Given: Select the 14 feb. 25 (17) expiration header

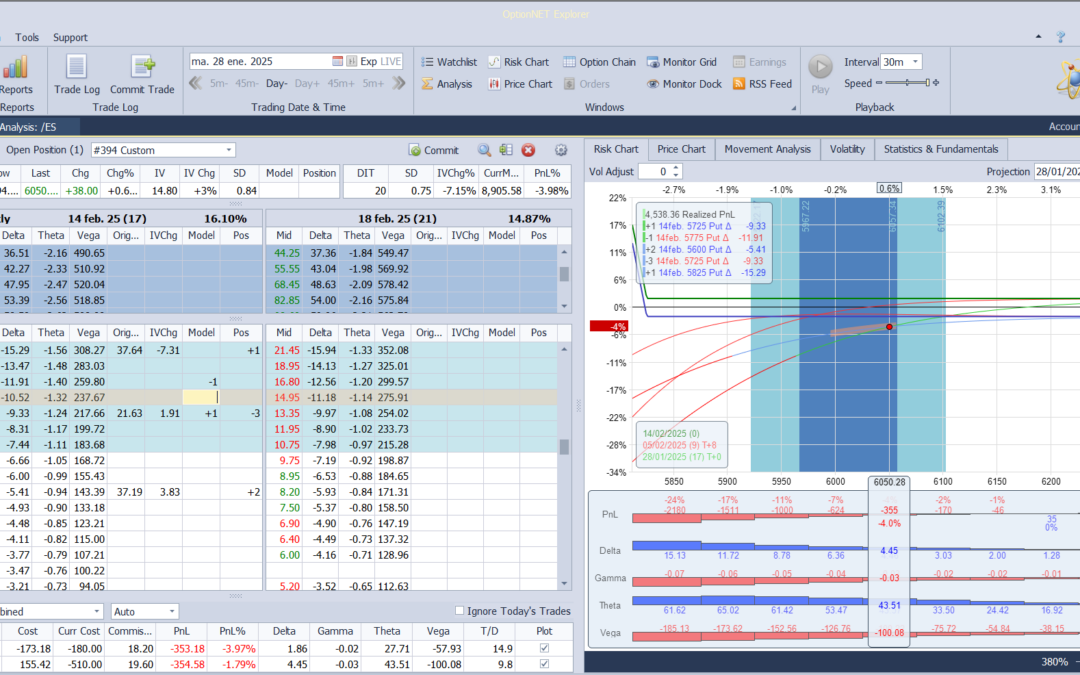Looking at the screenshot, I should pyautogui.click(x=107, y=218).
